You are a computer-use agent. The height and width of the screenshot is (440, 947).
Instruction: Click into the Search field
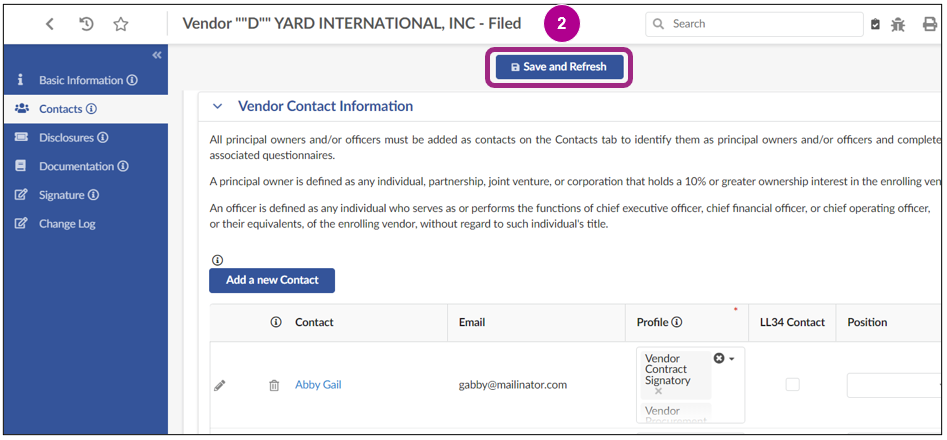760,24
